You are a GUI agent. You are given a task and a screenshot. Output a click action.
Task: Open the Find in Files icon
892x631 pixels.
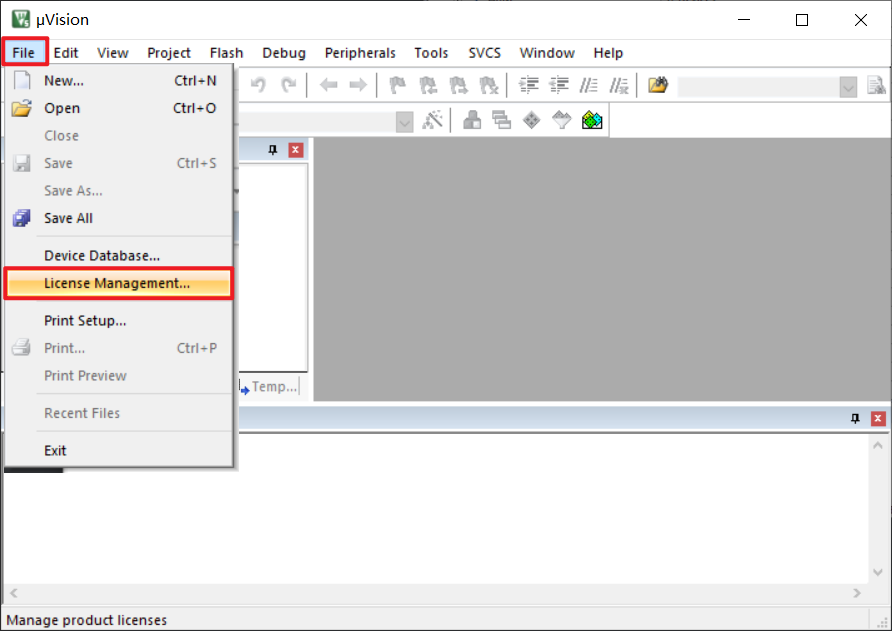click(x=658, y=85)
